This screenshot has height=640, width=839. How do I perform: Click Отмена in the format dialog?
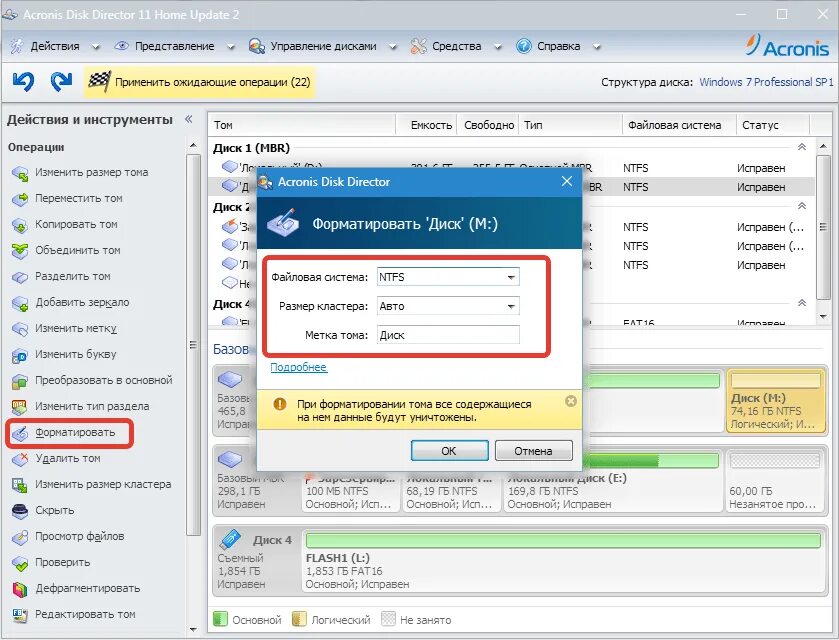coord(533,451)
